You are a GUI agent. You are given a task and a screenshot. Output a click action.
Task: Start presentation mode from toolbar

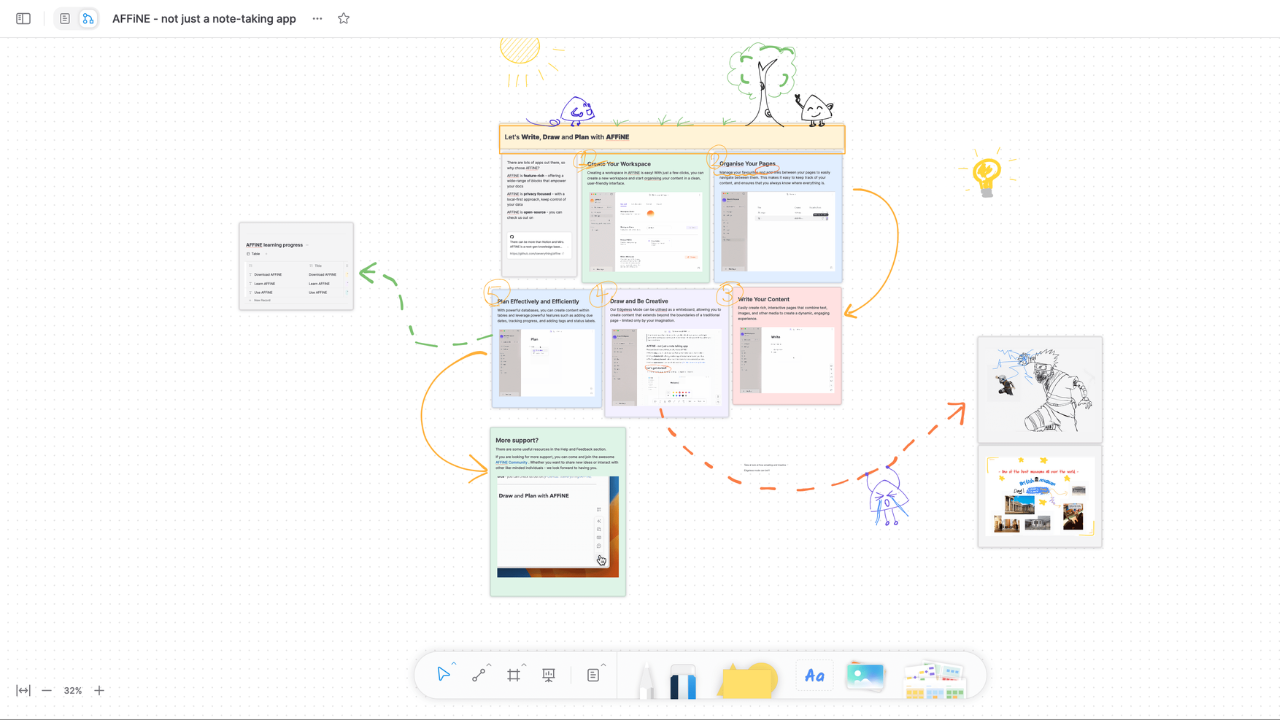coord(548,675)
